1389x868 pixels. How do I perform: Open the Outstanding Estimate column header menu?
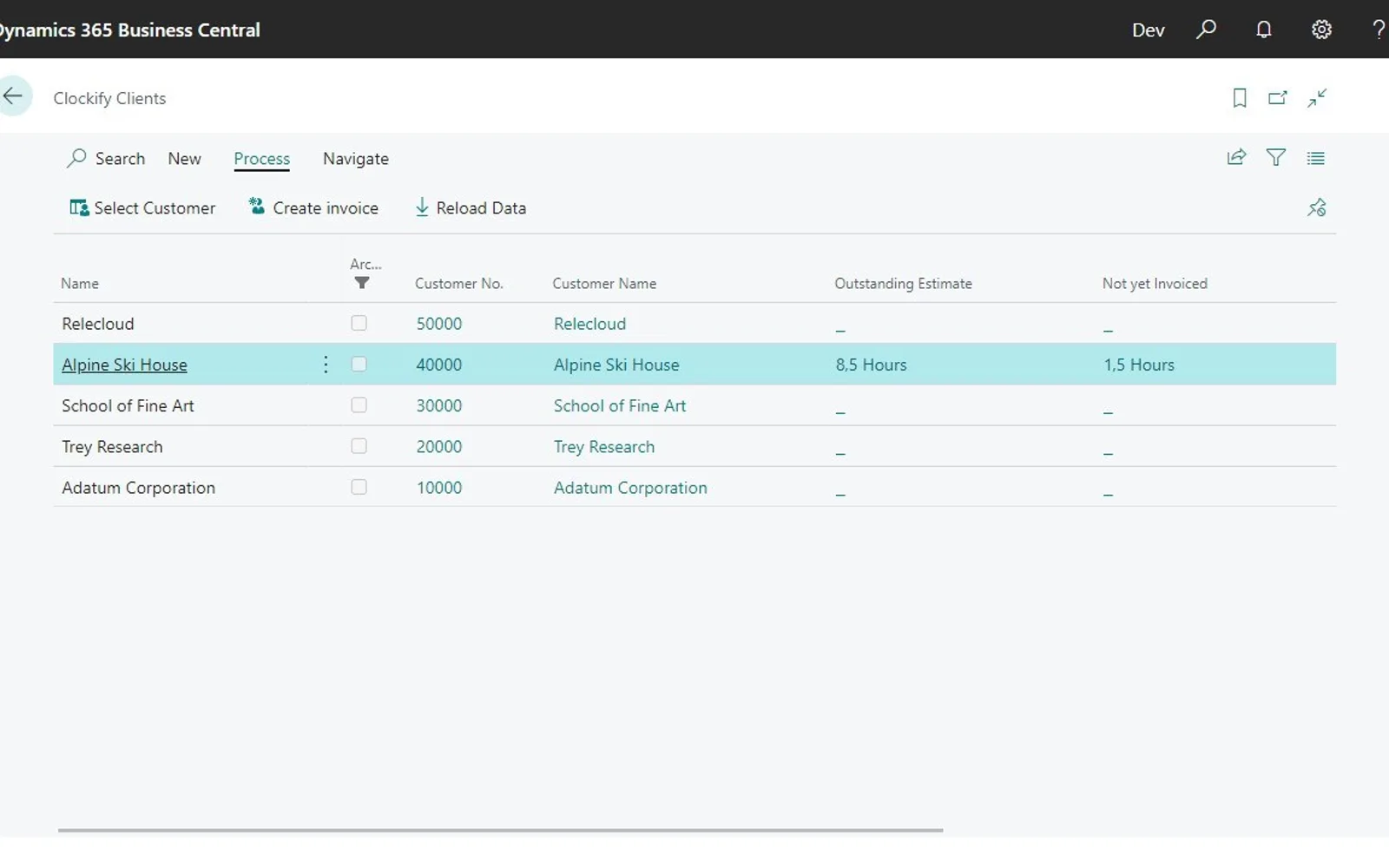tap(904, 284)
